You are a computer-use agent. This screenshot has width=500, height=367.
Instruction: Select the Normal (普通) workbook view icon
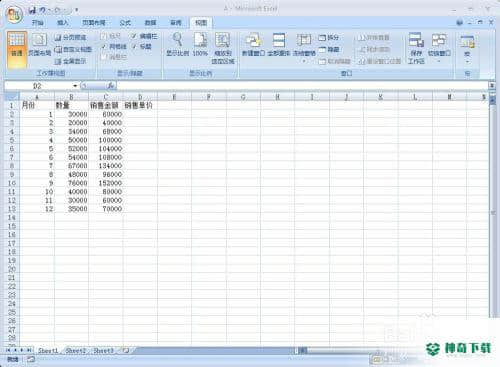pos(17,49)
